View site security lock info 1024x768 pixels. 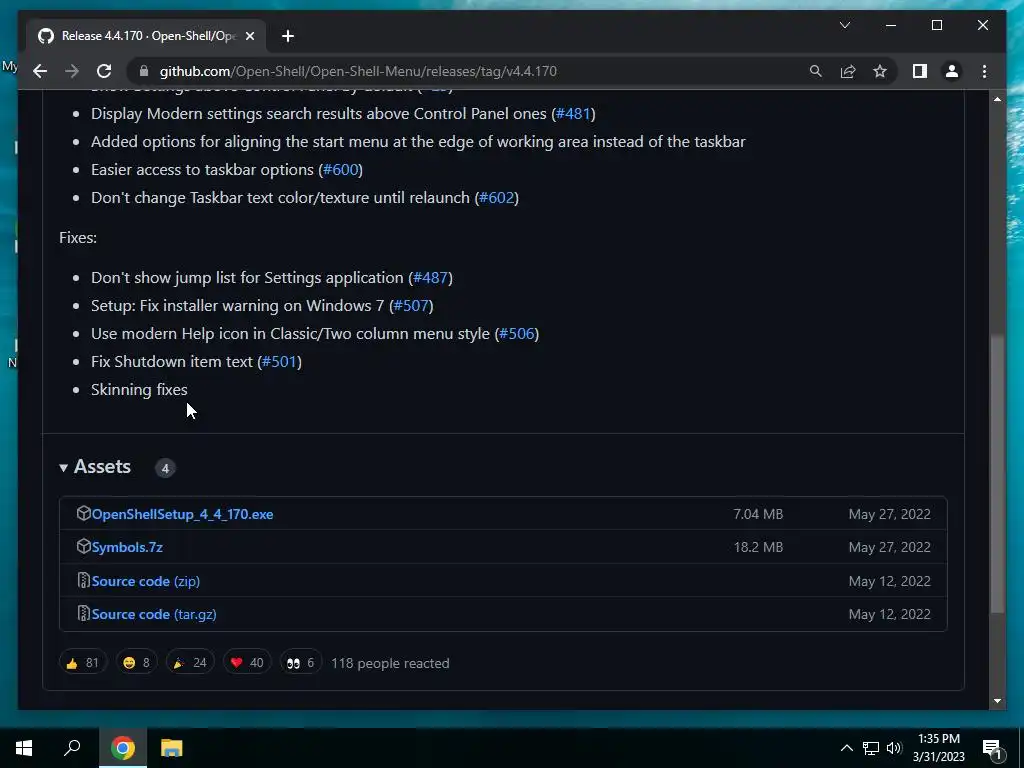pos(144,71)
